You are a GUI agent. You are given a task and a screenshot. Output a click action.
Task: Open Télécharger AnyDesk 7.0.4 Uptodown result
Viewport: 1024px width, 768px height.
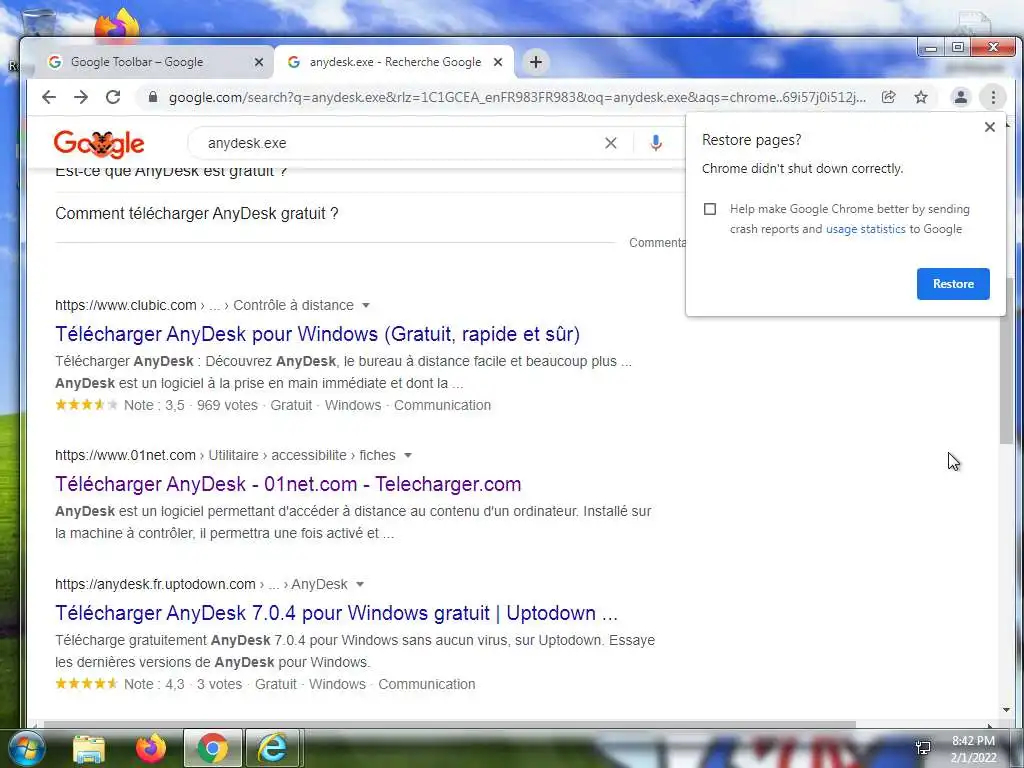pyautogui.click(x=336, y=613)
